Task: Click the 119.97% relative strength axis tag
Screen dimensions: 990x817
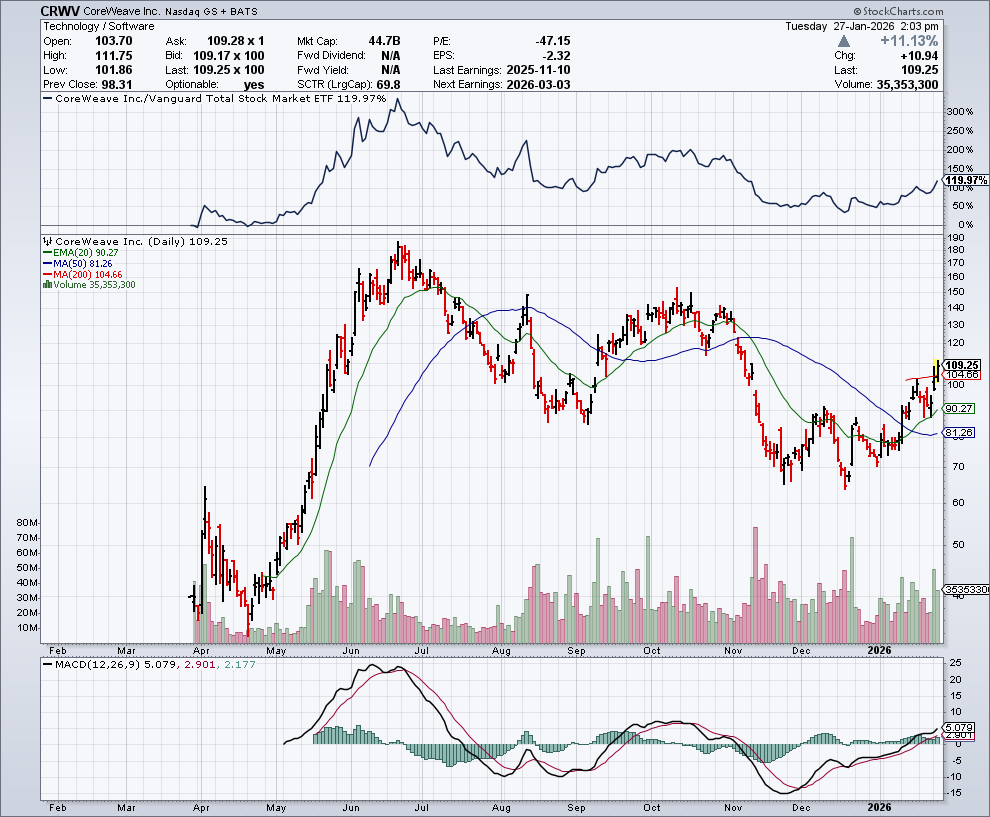Action: pyautogui.click(x=965, y=180)
